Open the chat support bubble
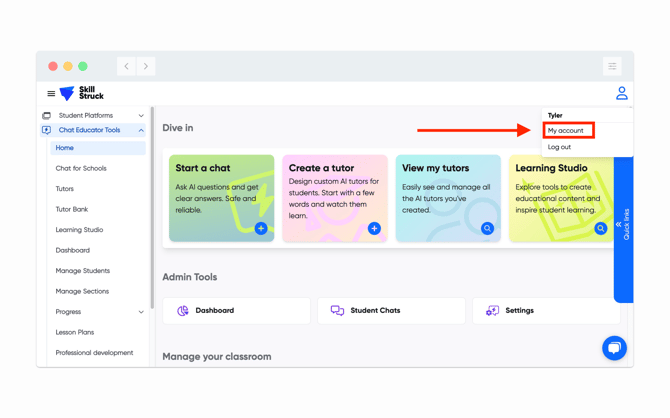The height and width of the screenshot is (418, 670). coord(614,347)
